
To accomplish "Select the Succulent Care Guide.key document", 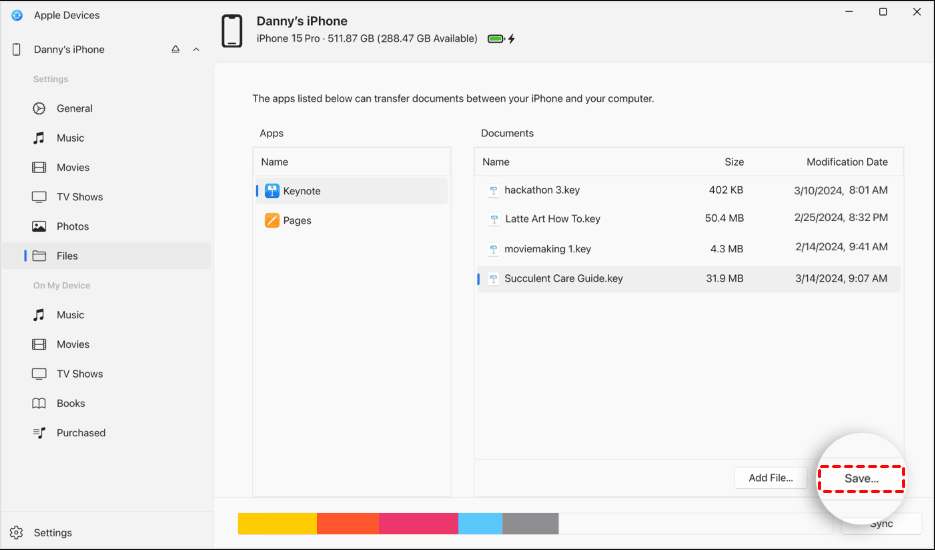I will [689, 279].
